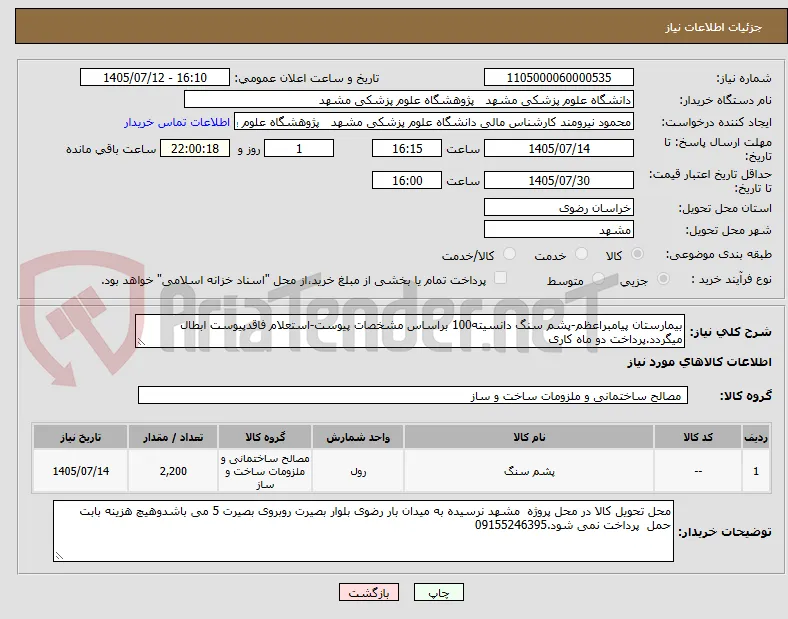Image resolution: width=788 pixels, height=619 pixels.
Task: Select the کالا/خدمت radio button
Action: tap(509, 254)
